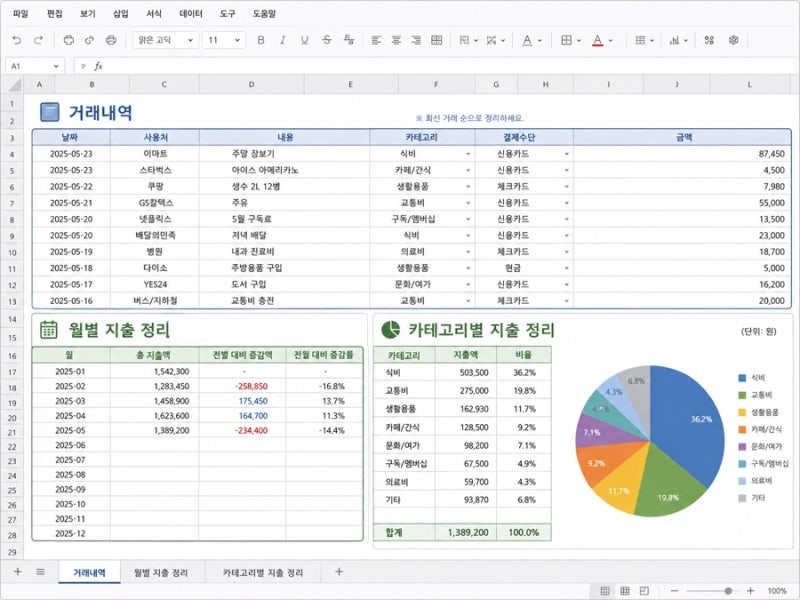Image resolution: width=800 pixels, height=600 pixels.
Task: Switch to the 카테고리별 지출 정리 sheet tab
Action: pyautogui.click(x=263, y=572)
